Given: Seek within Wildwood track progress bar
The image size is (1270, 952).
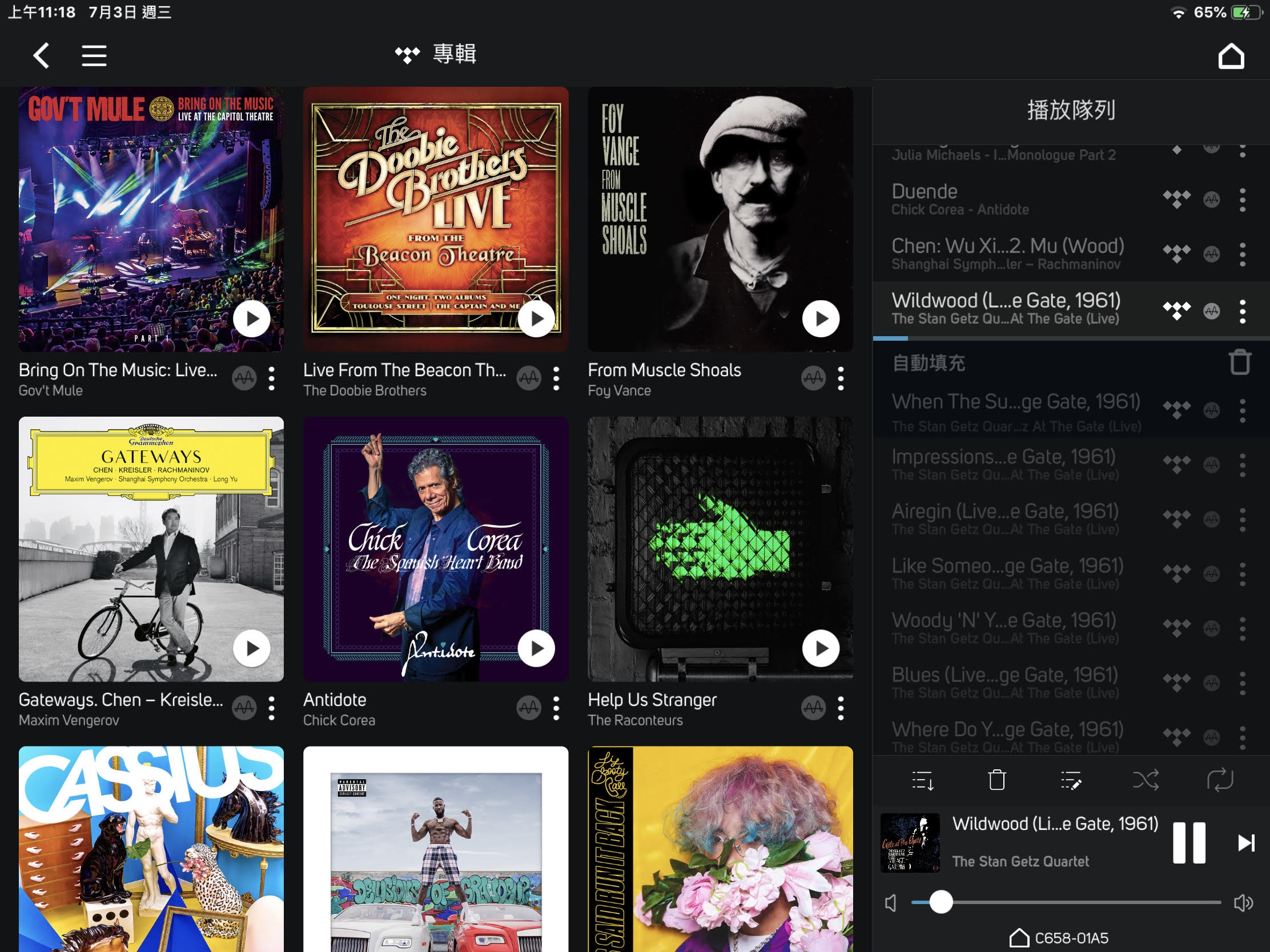Looking at the screenshot, I should coord(1071,338).
